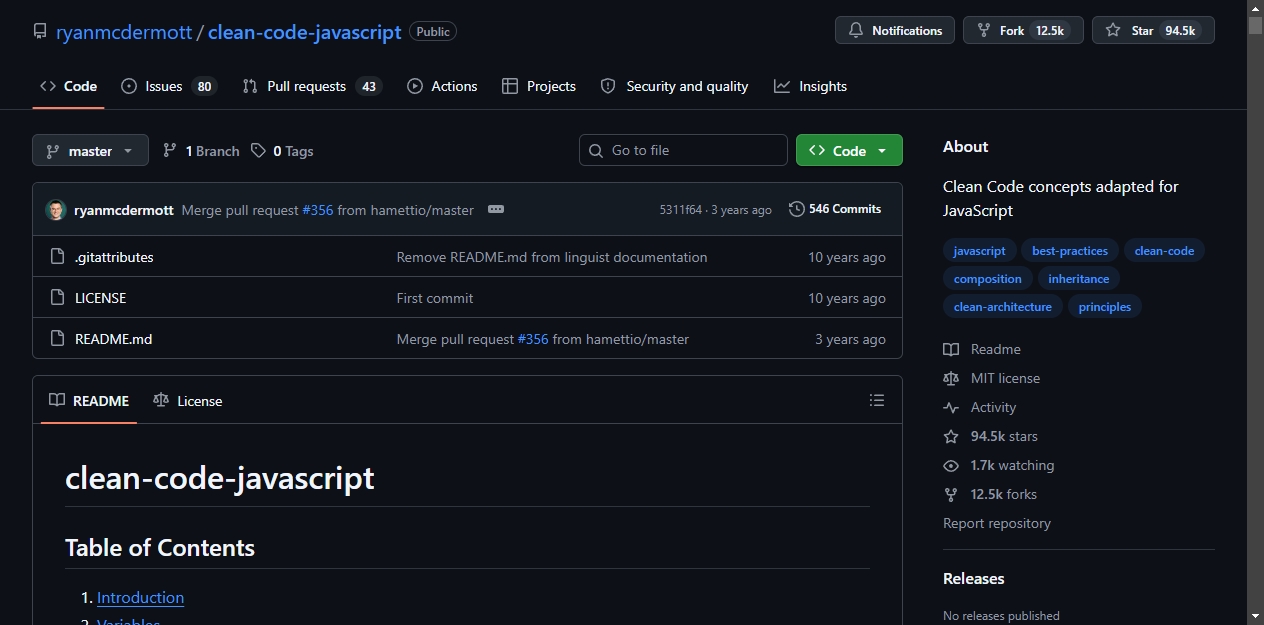Image resolution: width=1264 pixels, height=625 pixels.
Task: Open the Releases heading link
Action: tap(974, 578)
